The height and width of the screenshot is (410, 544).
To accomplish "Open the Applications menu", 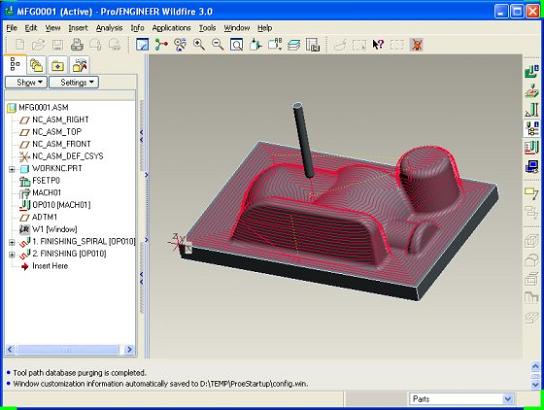I will point(171,28).
